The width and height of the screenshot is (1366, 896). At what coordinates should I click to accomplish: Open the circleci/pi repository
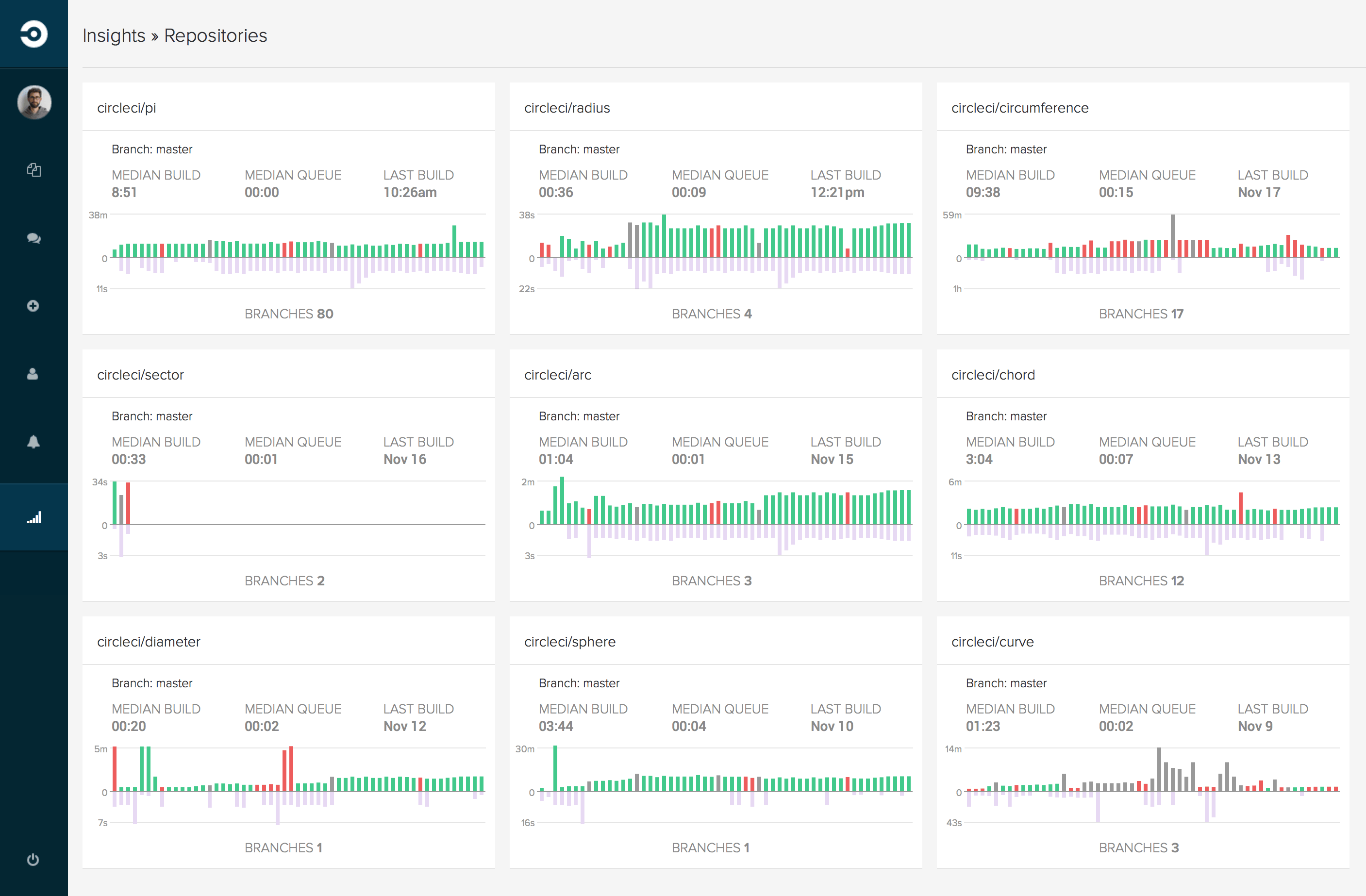126,108
